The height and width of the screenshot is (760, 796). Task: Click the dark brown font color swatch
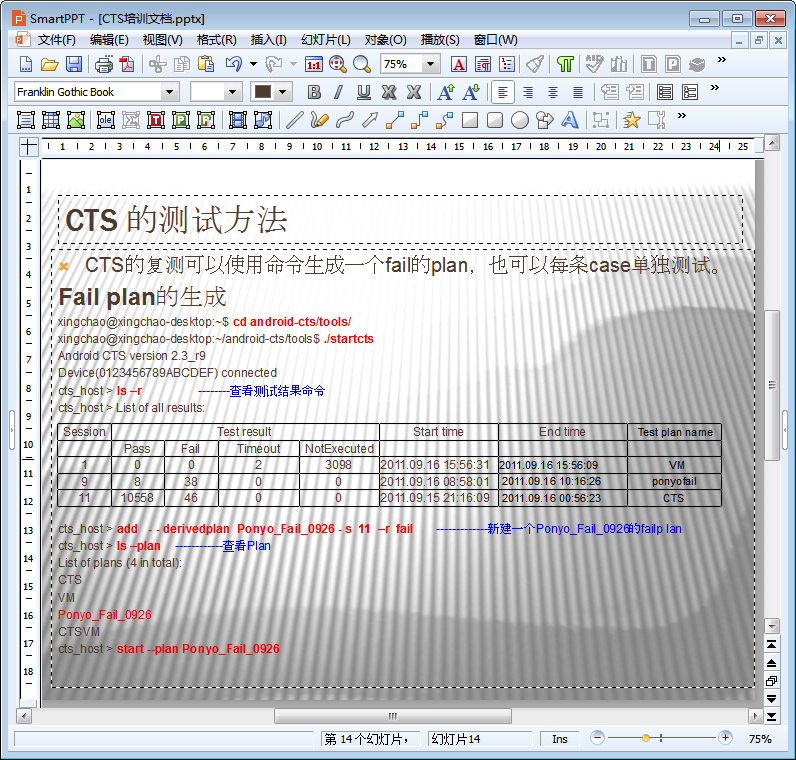(x=263, y=92)
